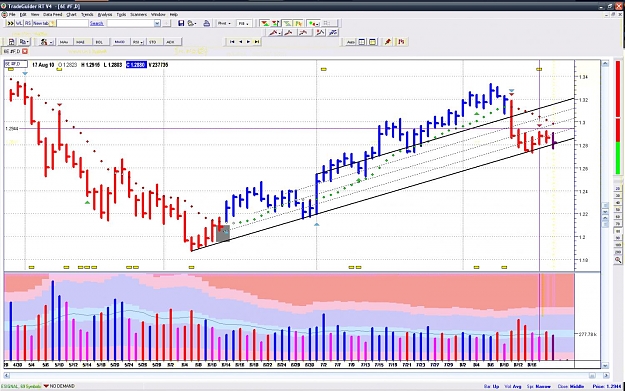Click the Search link

point(96,24)
